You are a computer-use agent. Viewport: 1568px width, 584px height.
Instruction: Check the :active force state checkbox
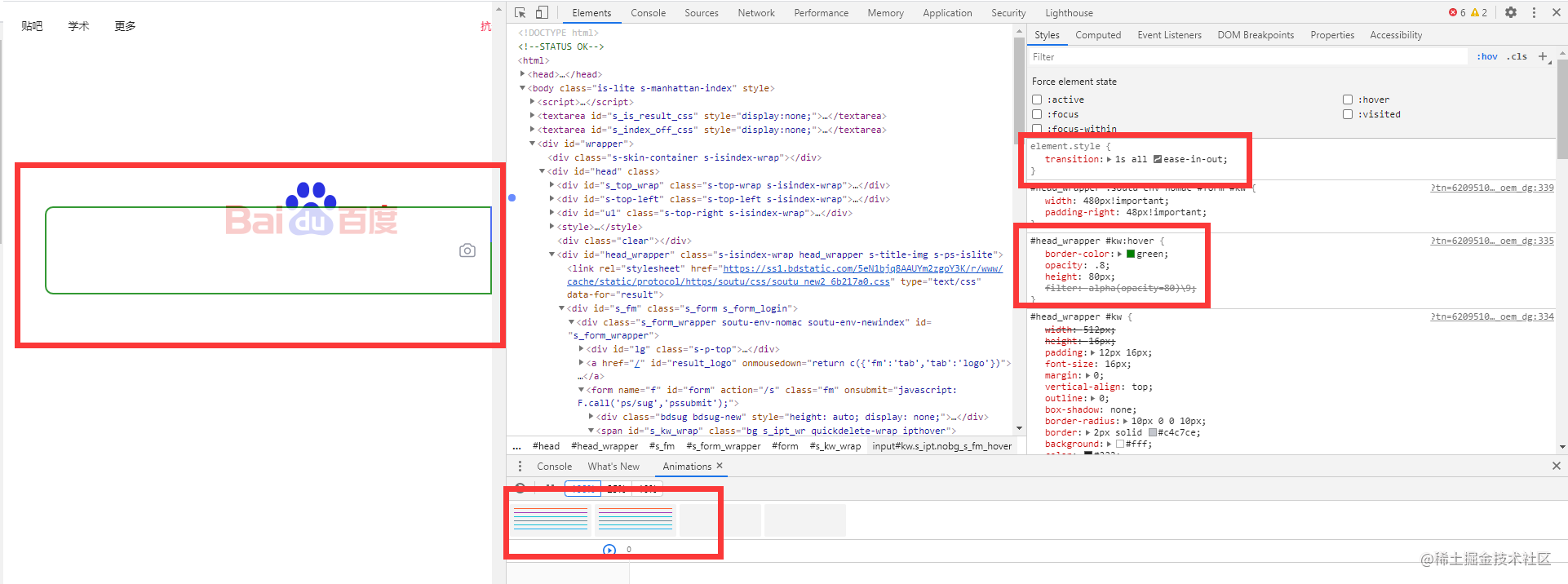(x=1037, y=100)
